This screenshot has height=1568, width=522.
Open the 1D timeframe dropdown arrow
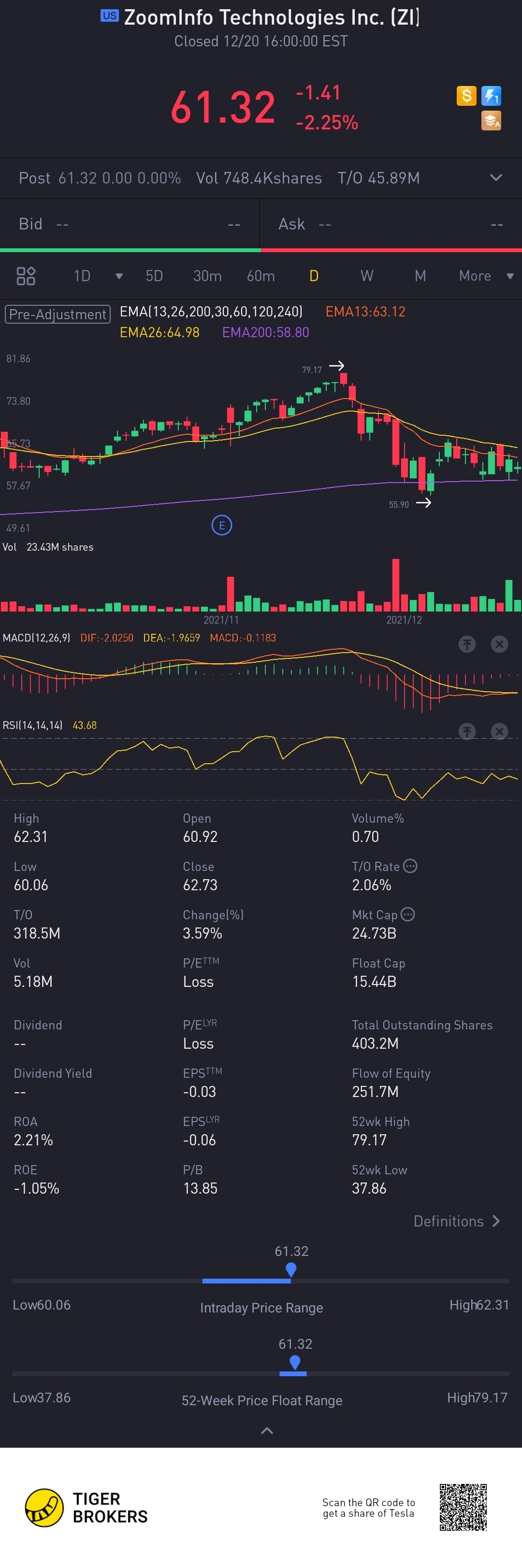(119, 276)
